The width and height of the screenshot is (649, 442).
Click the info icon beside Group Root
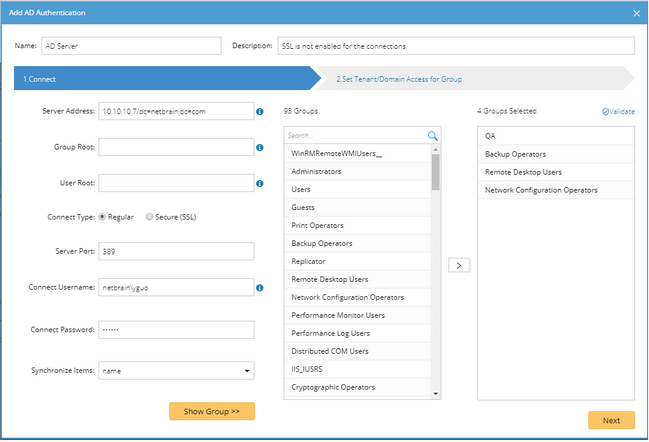[260, 147]
